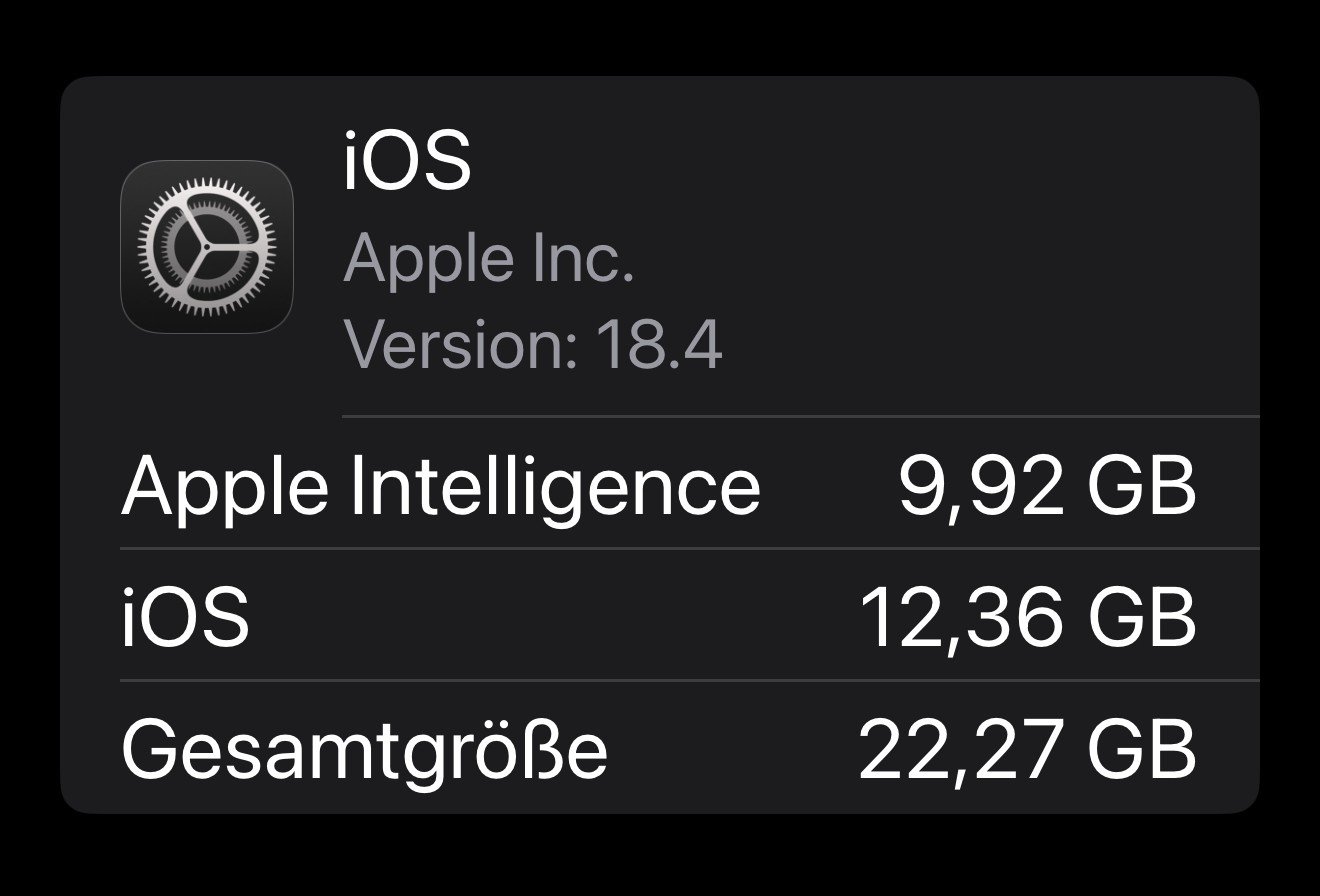Select the Apple Inc. developer name
This screenshot has width=1320, height=896.
coord(489,257)
